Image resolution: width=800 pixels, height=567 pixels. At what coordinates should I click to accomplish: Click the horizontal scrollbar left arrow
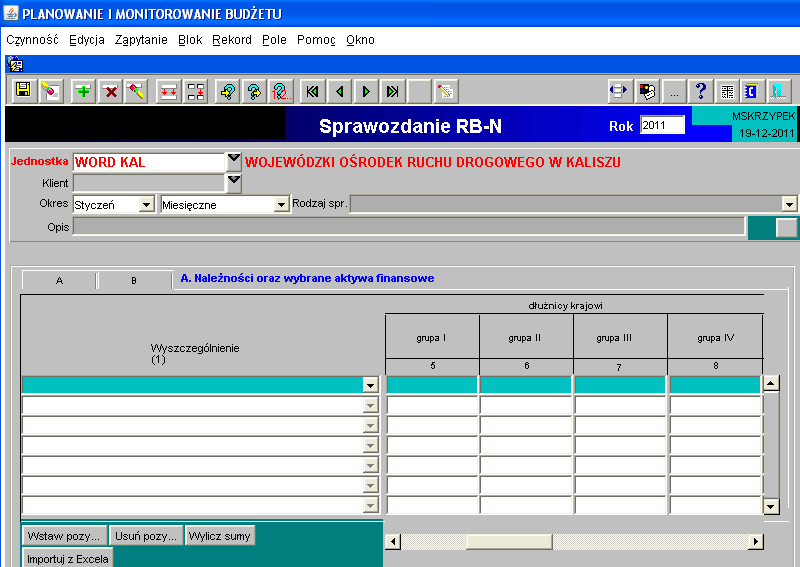pos(393,541)
